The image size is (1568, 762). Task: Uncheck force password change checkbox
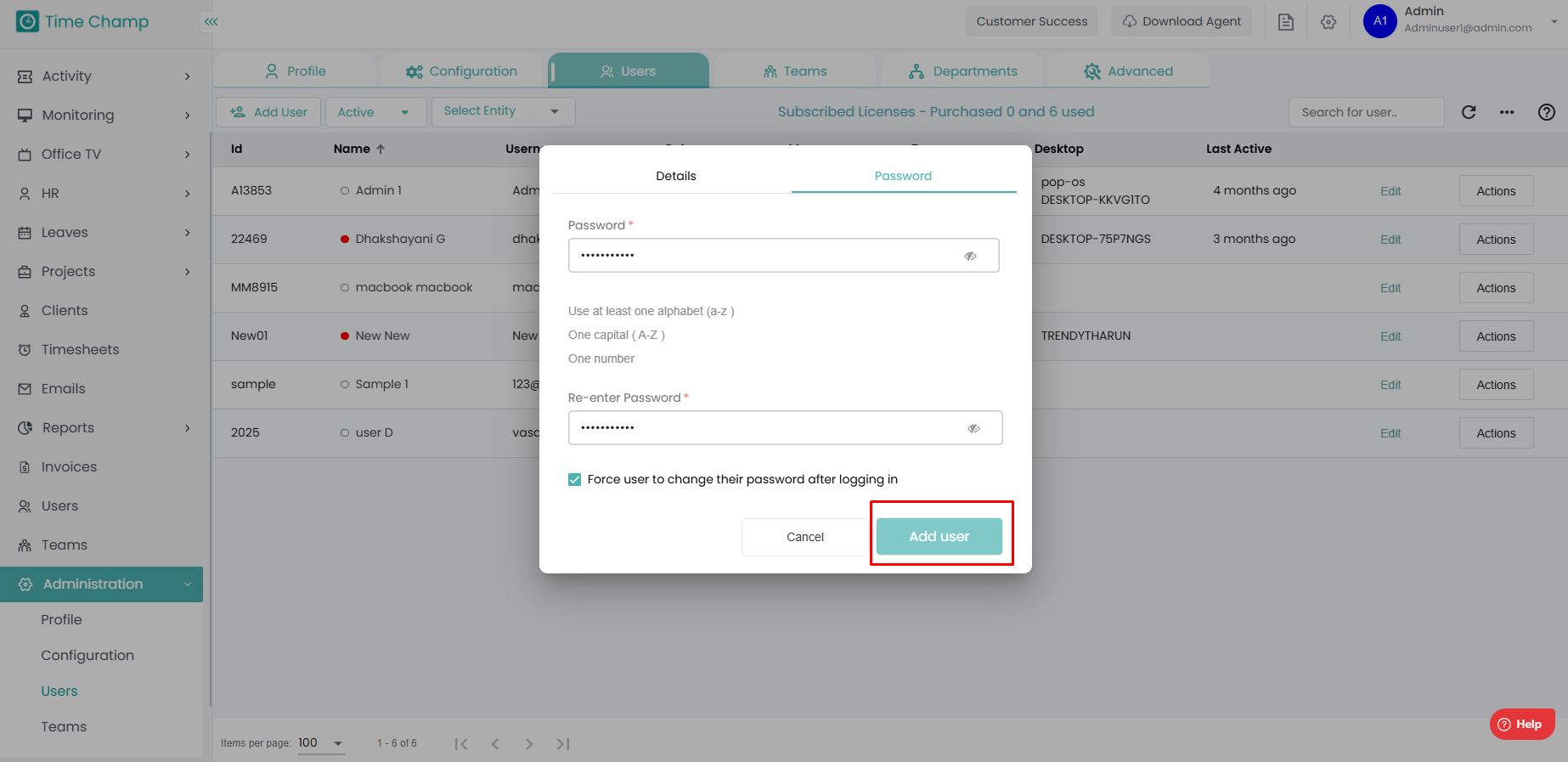pyautogui.click(x=575, y=480)
